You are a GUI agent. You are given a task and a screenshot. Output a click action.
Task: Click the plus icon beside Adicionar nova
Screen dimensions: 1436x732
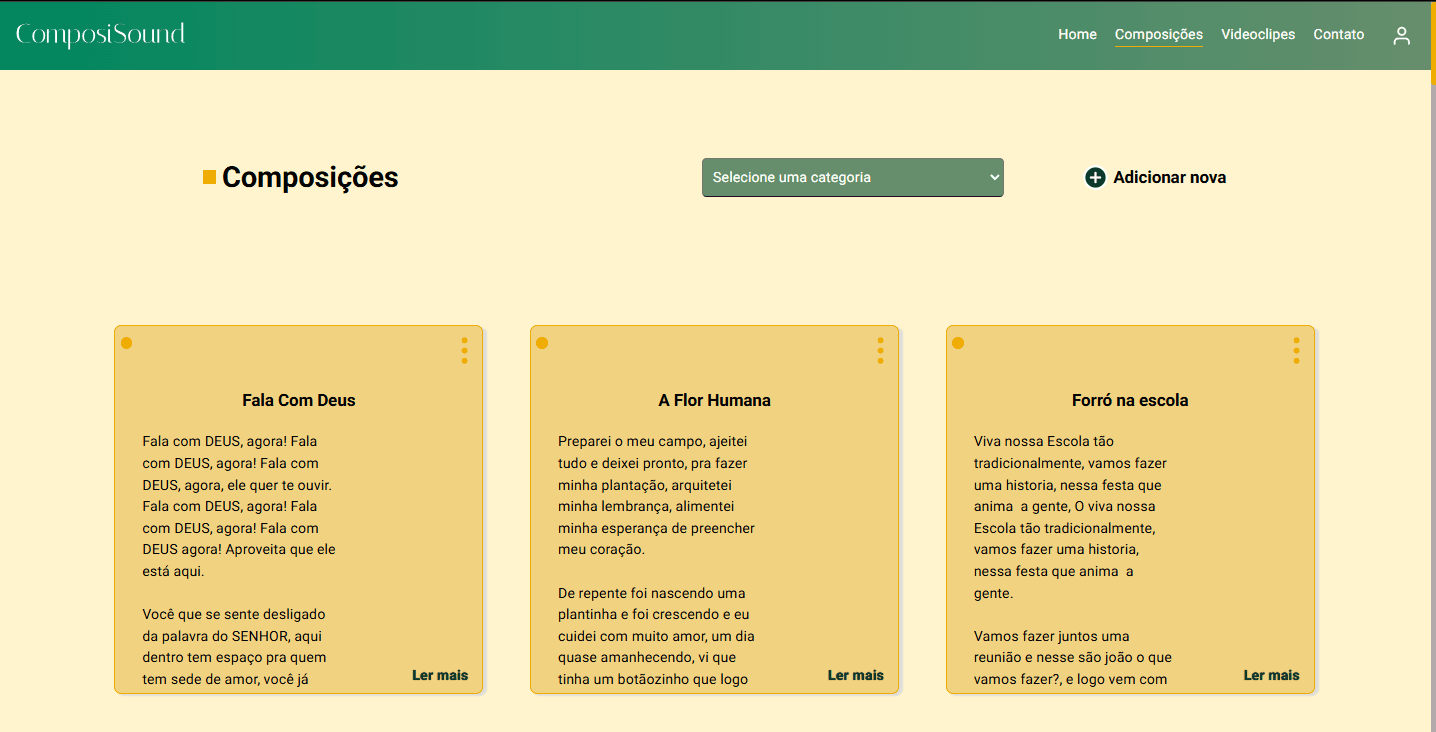pyautogui.click(x=1095, y=178)
